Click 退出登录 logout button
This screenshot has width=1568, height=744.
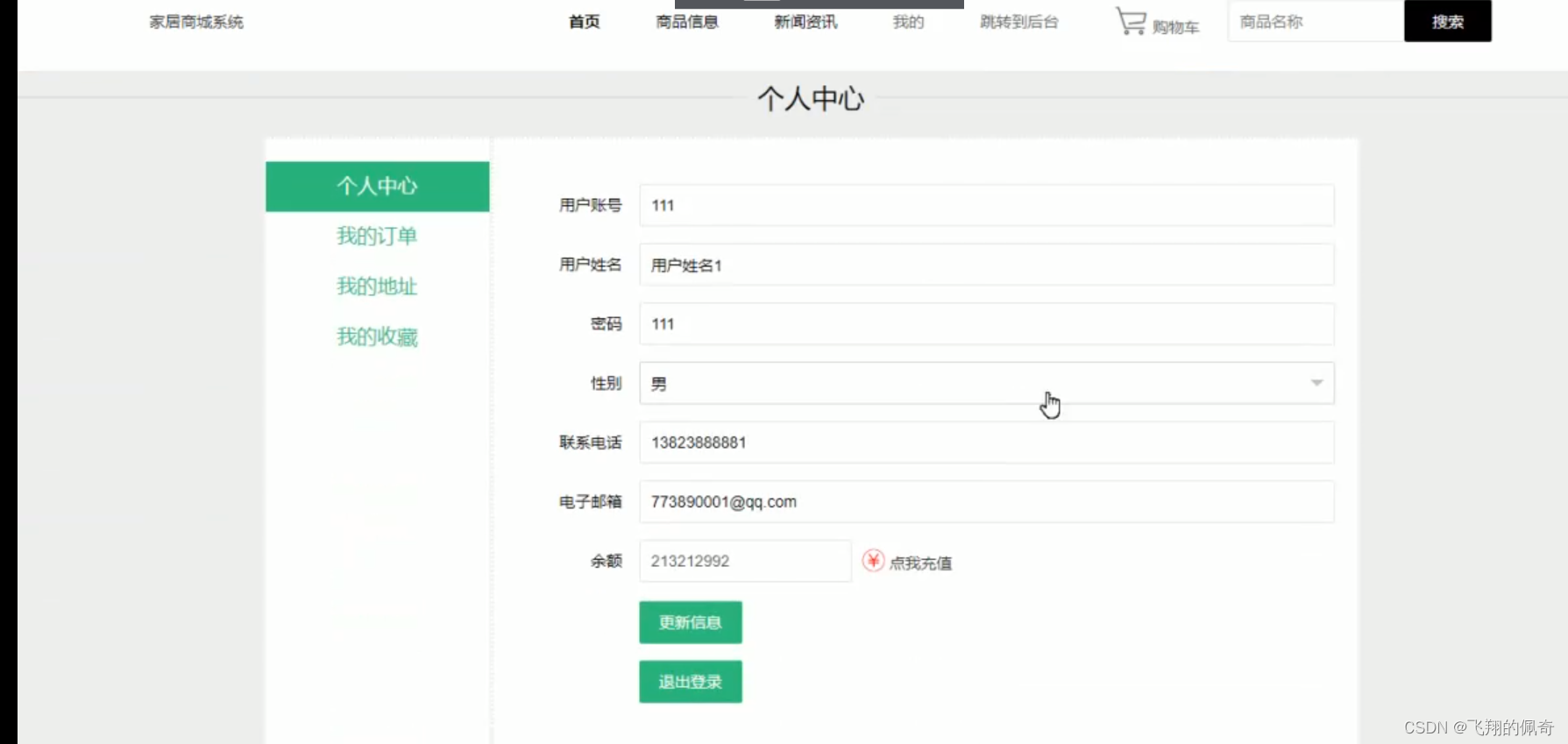pos(691,682)
